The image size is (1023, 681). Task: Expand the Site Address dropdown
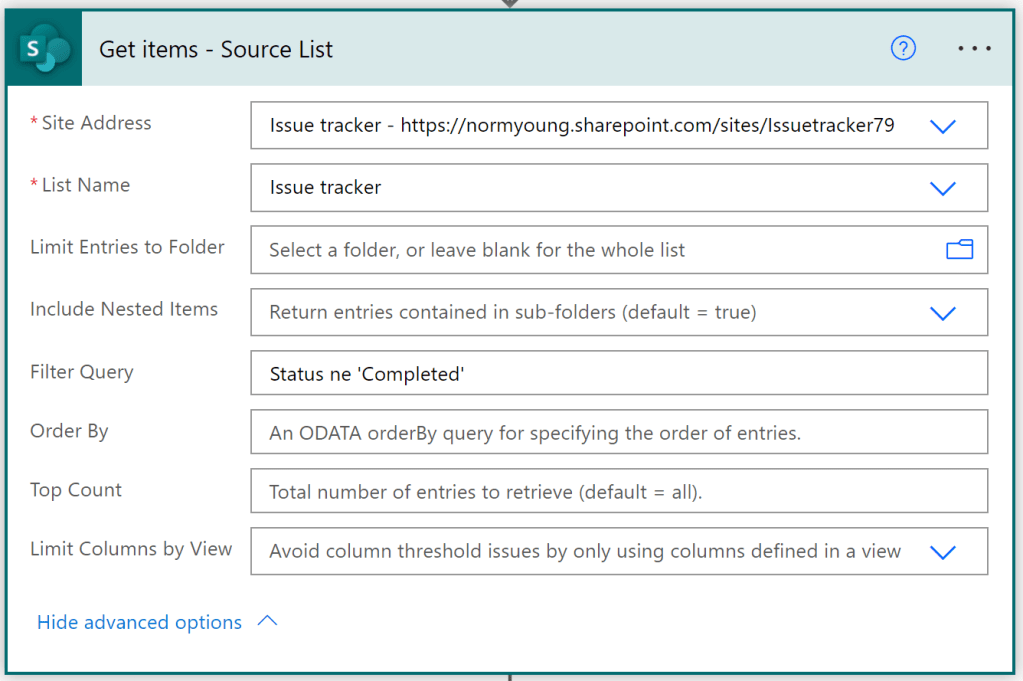coord(941,126)
